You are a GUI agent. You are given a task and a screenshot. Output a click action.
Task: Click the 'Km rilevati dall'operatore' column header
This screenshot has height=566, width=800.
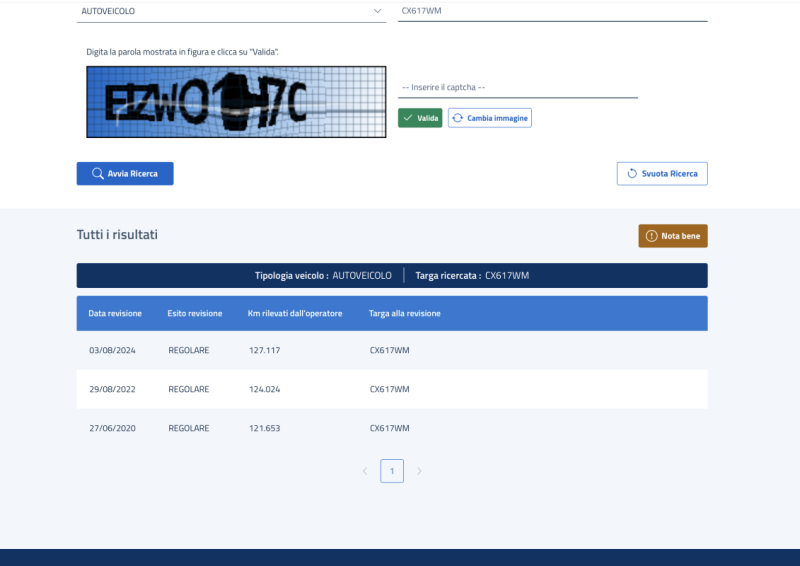[295, 313]
